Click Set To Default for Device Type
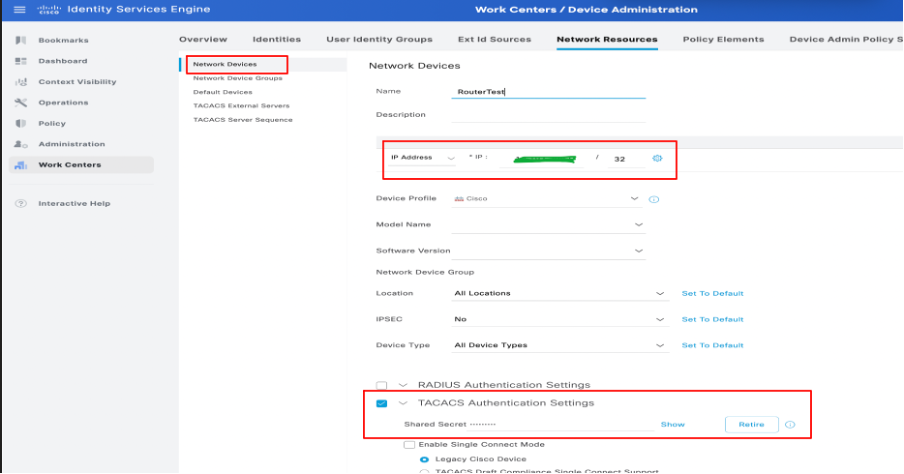Image resolution: width=904 pixels, height=474 pixels. 713,345
